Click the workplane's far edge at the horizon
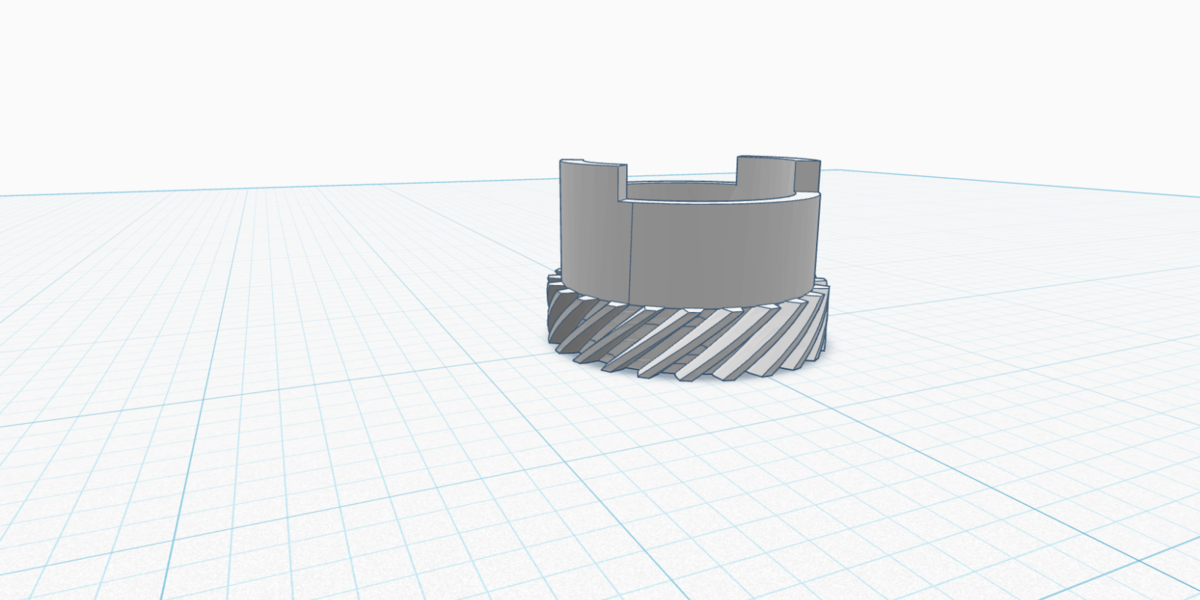 point(300,188)
